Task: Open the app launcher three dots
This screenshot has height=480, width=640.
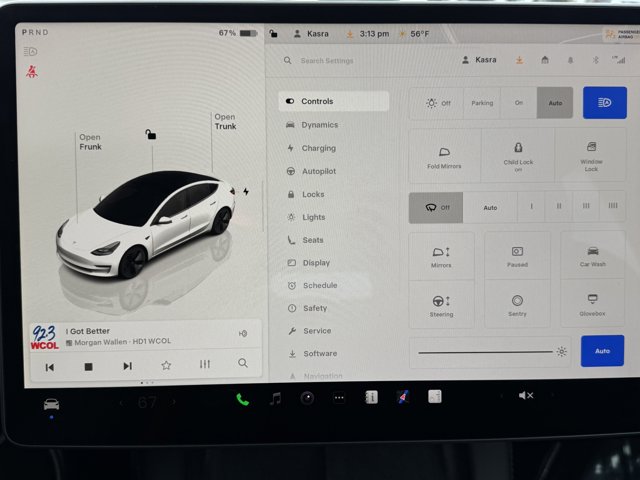Action: [339, 398]
